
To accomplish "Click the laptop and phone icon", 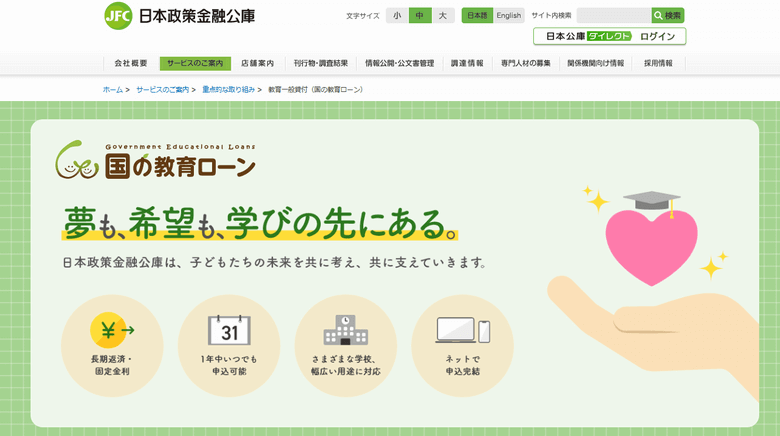I will 463,330.
